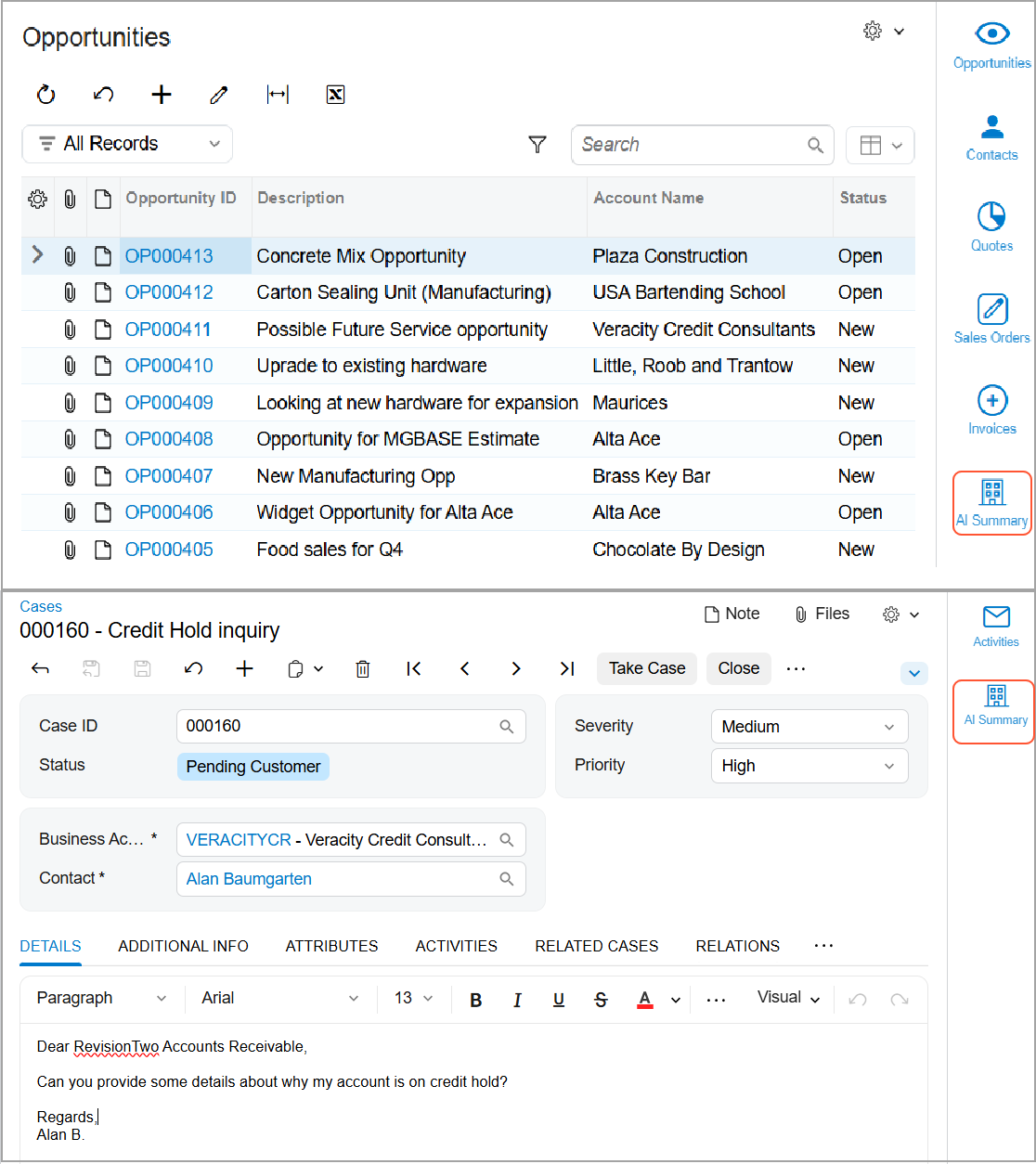Open Quotes side panel

point(991,227)
